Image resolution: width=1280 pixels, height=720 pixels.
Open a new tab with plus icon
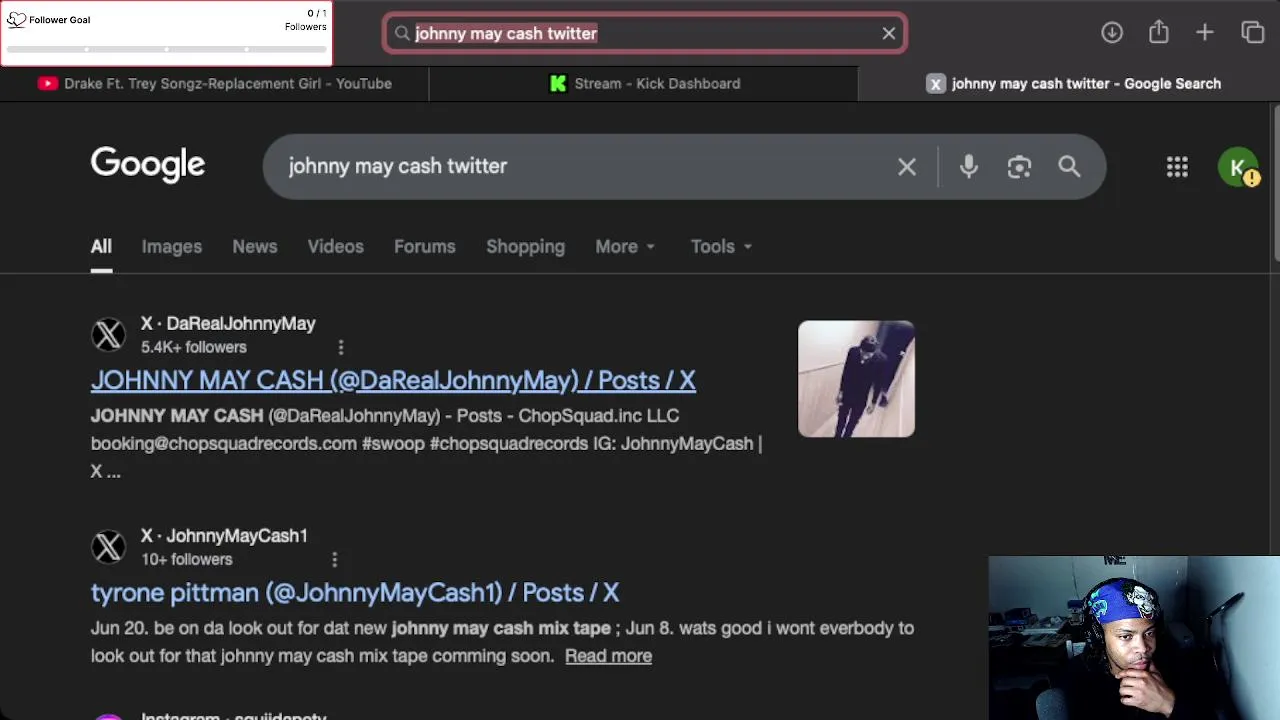tap(1205, 32)
